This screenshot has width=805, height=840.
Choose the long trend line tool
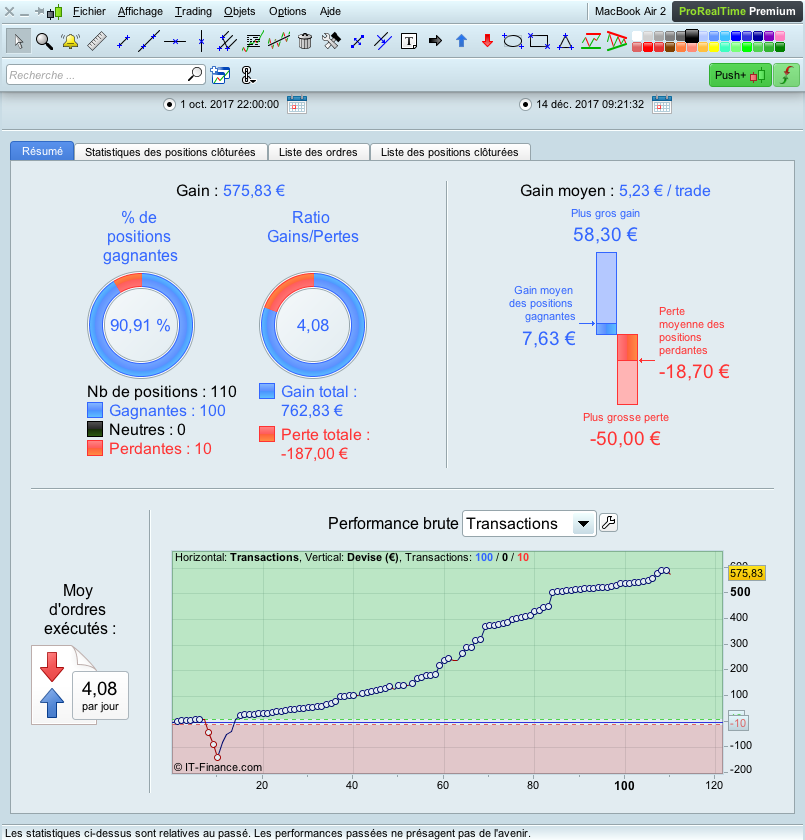pos(149,41)
